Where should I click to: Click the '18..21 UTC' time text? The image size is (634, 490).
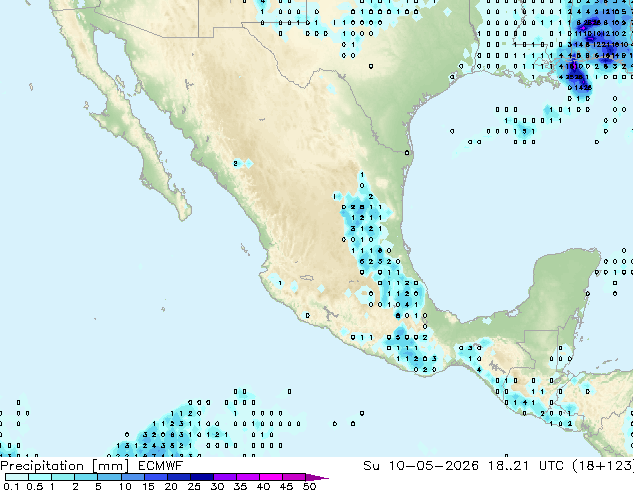point(526,466)
